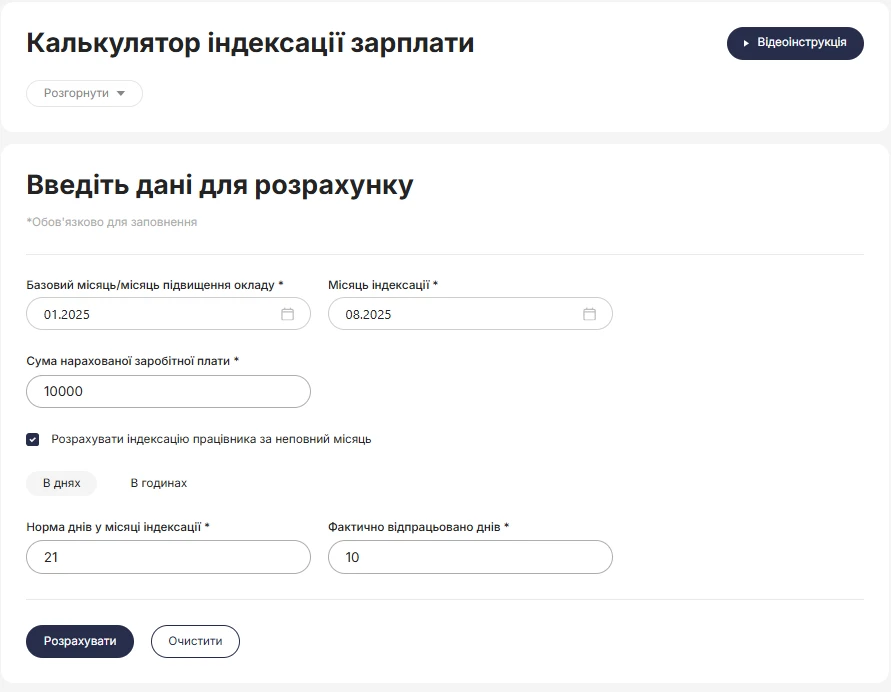This screenshot has height=692, width=891.
Task: Click the Розрахувати button
Action: click(80, 641)
